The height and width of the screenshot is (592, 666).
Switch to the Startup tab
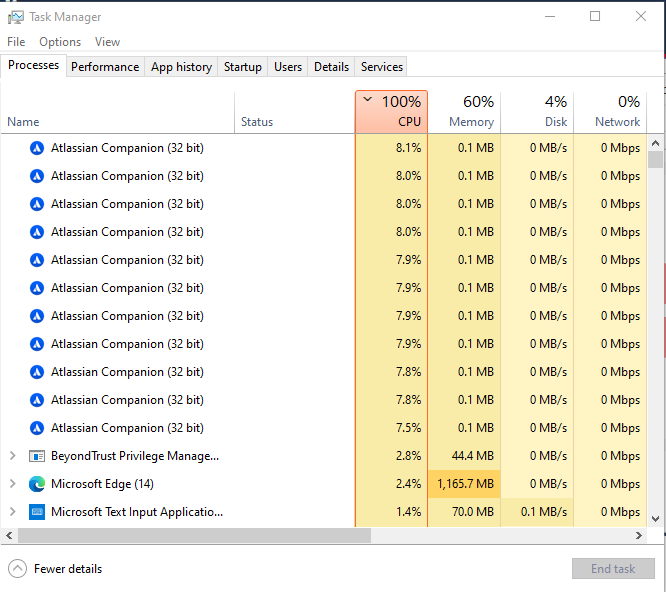[243, 67]
